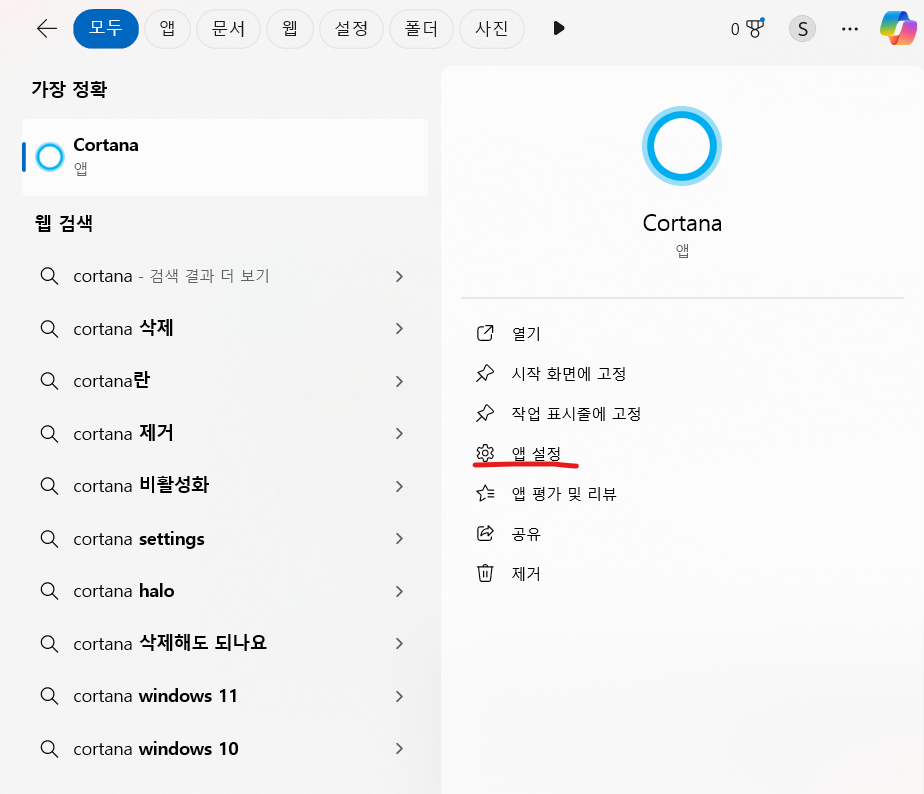Expand the chevron for 'cortana 비활성화'
924x794 pixels.
[x=399, y=486]
